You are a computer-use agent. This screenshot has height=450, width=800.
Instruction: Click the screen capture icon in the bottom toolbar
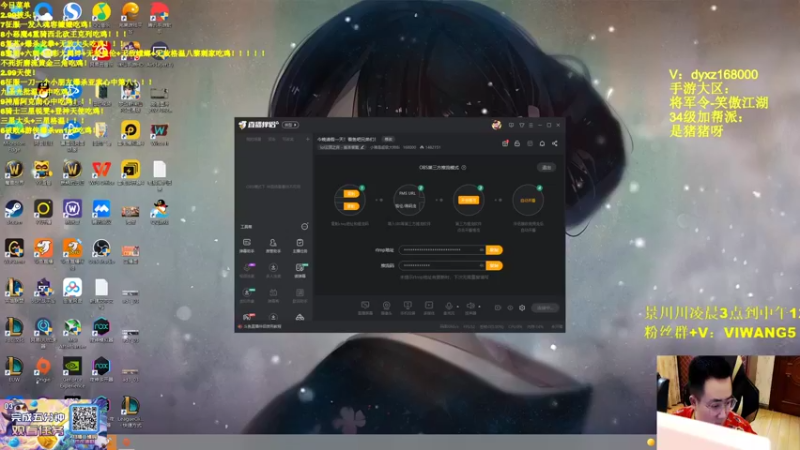pyautogui.click(x=365, y=307)
